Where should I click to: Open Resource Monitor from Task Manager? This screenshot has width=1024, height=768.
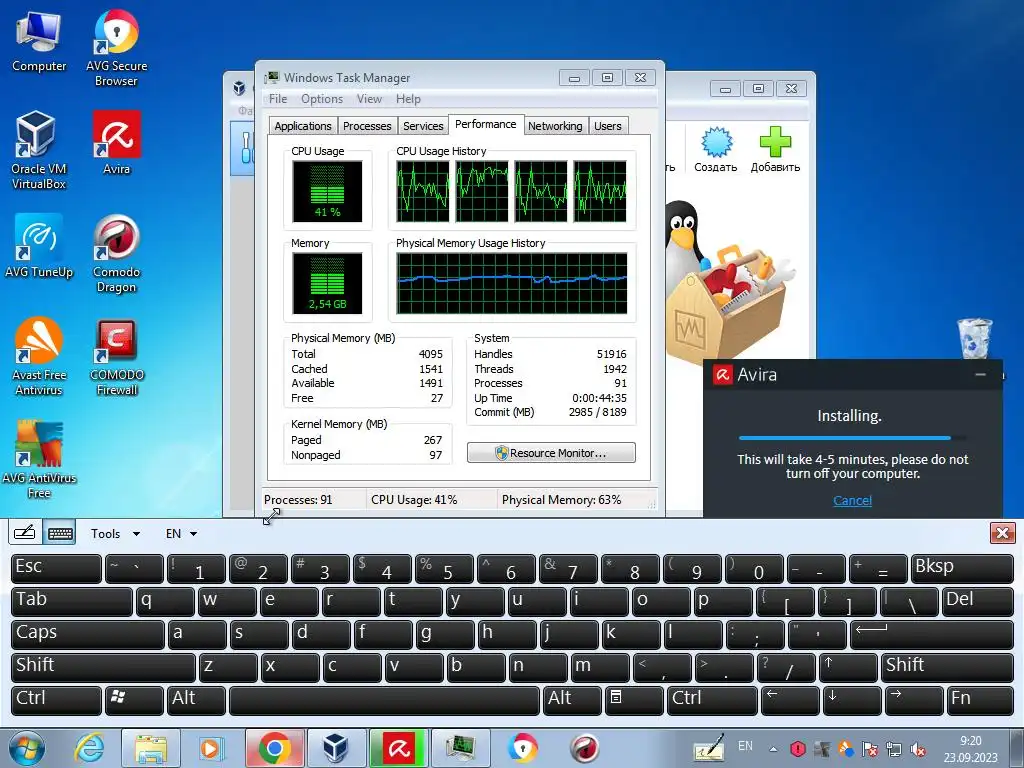[x=551, y=453]
